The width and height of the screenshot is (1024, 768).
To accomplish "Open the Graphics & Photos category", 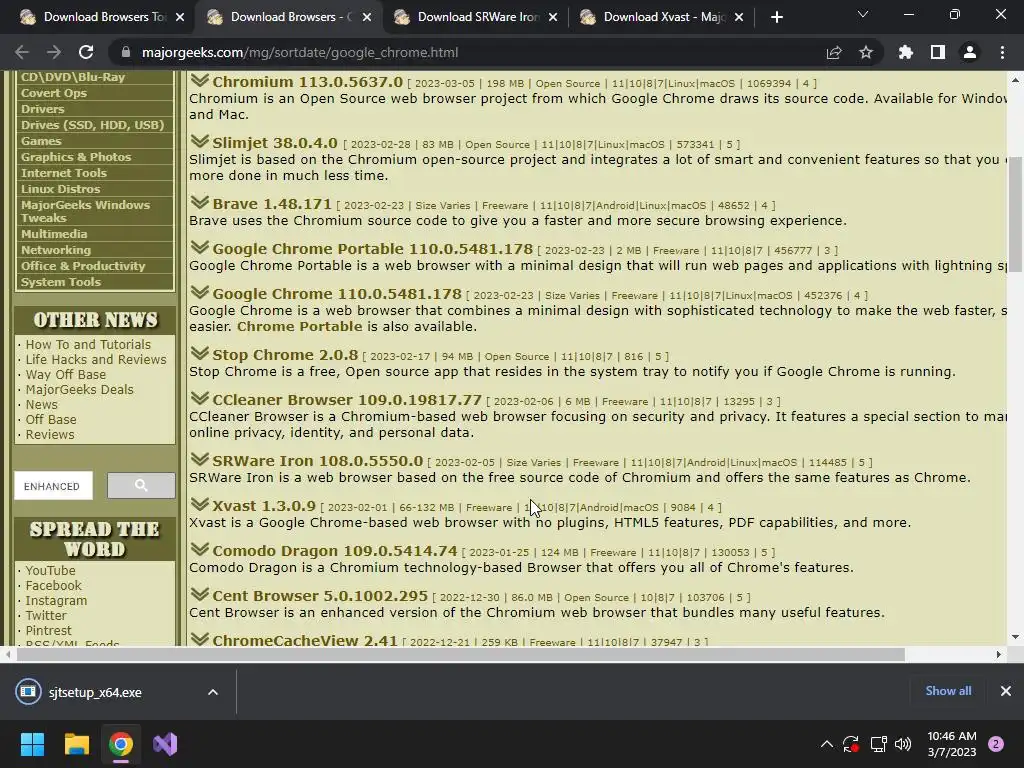I will 76,157.
